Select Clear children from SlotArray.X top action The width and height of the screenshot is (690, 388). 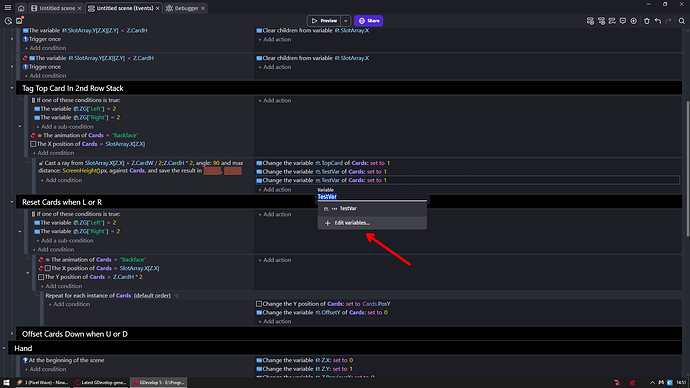[313, 31]
